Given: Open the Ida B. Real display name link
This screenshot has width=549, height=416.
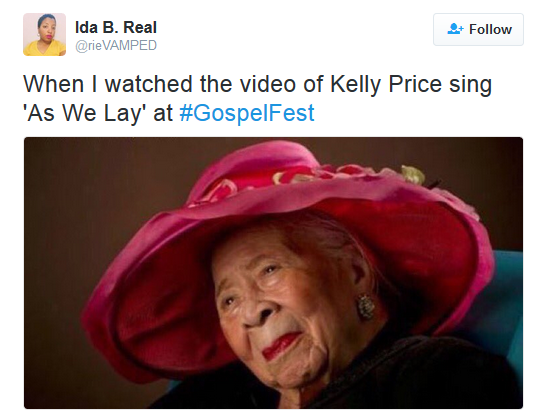Looking at the screenshot, I should (x=116, y=27).
